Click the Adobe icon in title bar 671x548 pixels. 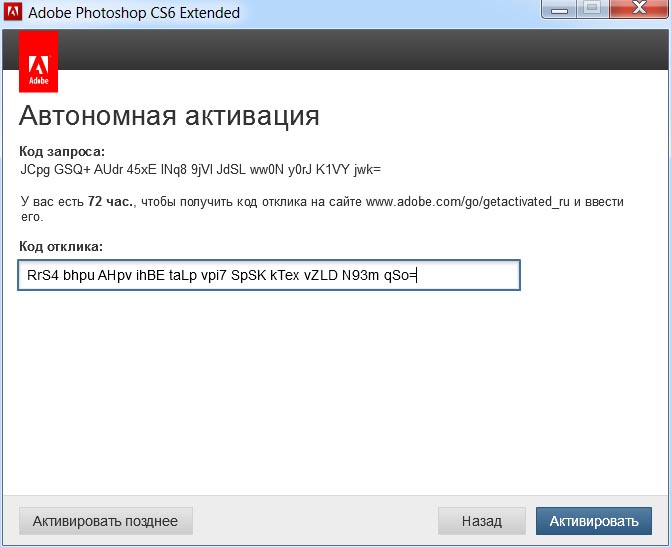pyautogui.click(x=14, y=13)
